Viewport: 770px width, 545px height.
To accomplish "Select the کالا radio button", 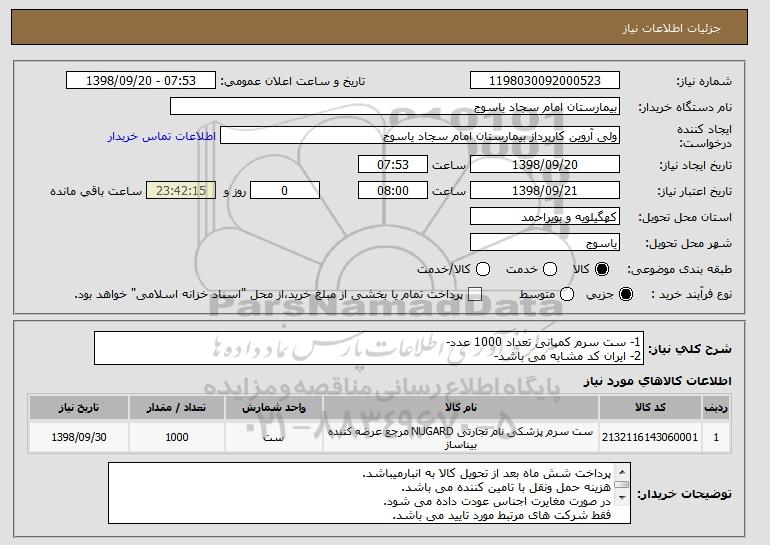I will pyautogui.click(x=602, y=269).
